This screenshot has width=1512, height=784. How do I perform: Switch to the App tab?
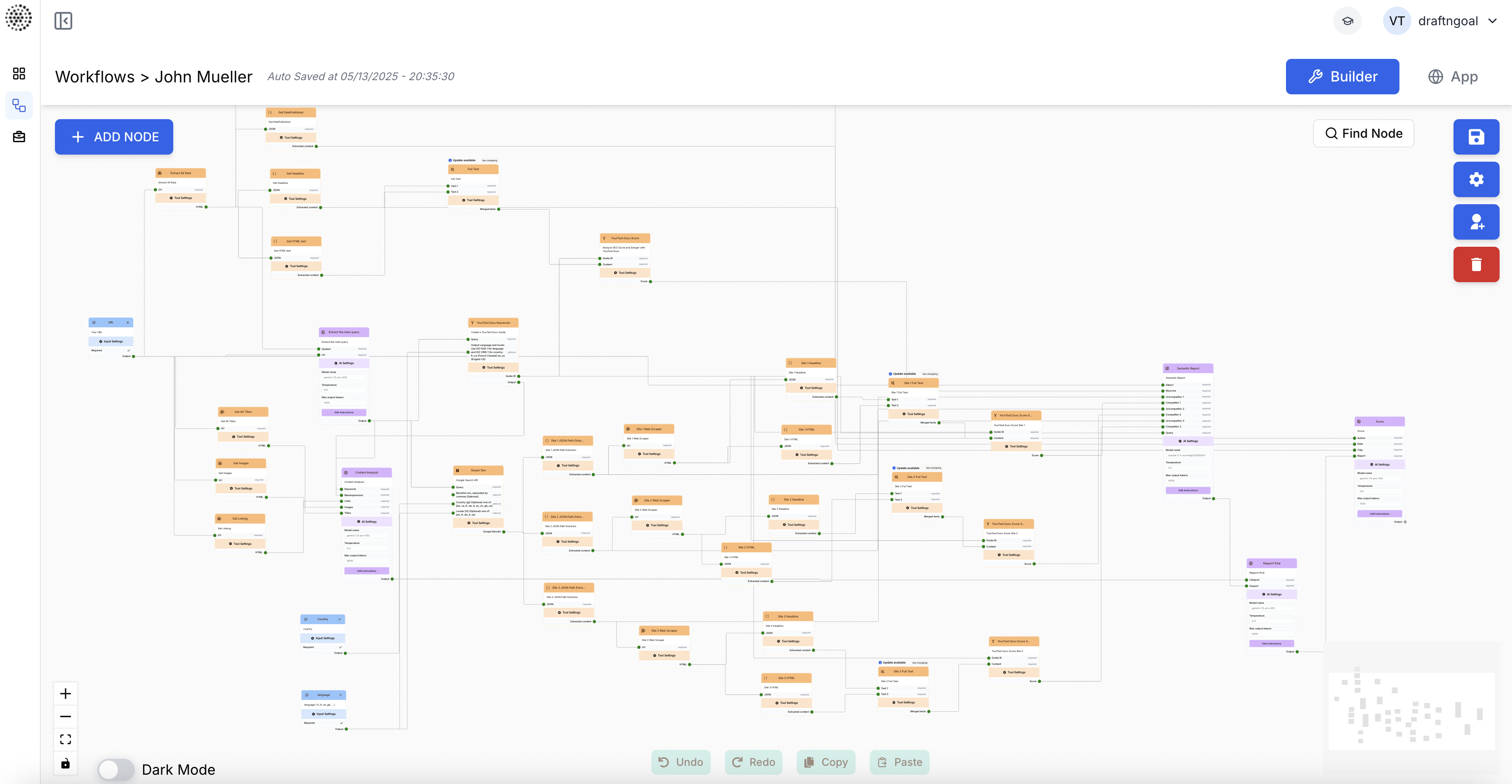point(1452,76)
